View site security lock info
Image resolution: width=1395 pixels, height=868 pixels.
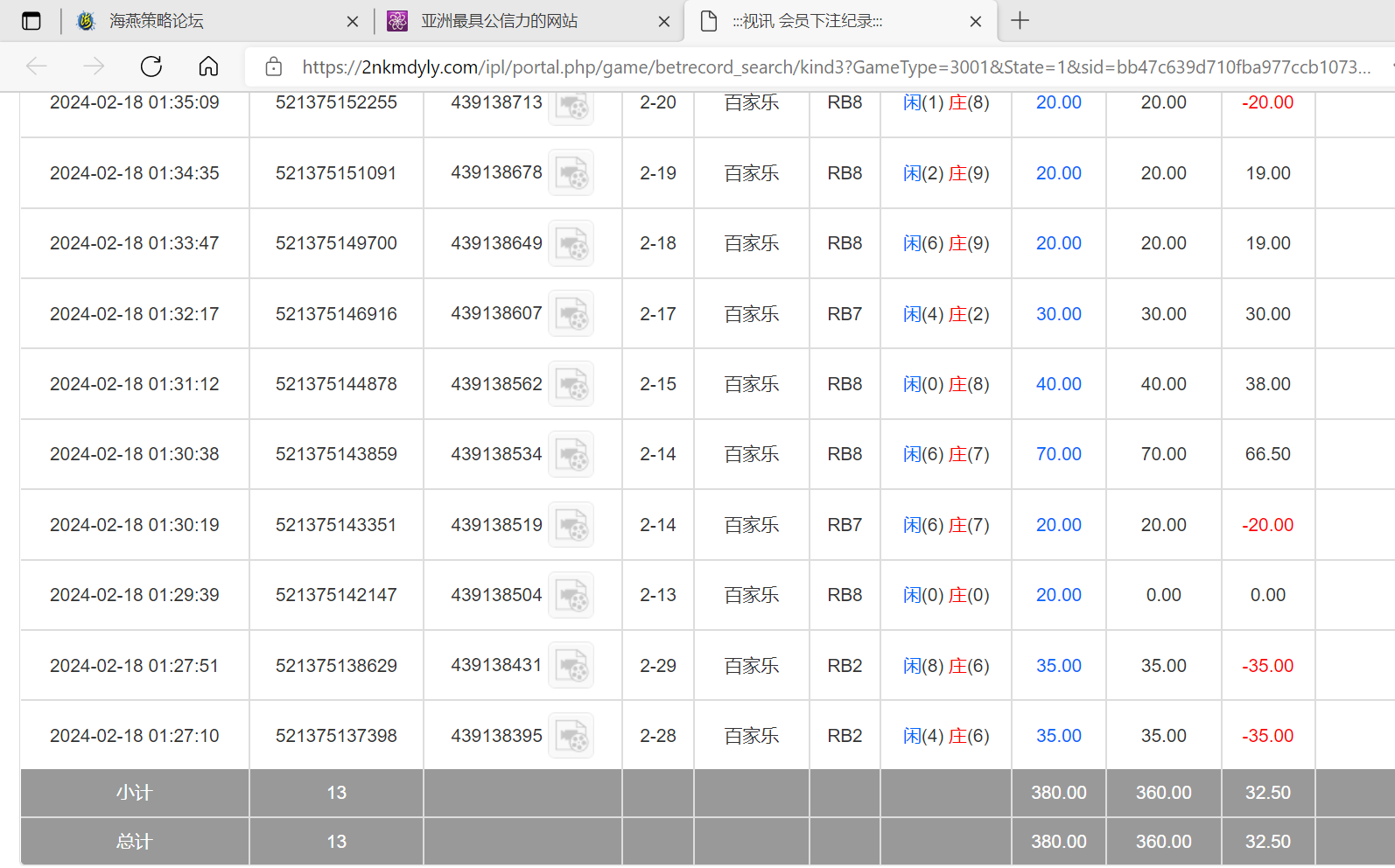(273, 66)
